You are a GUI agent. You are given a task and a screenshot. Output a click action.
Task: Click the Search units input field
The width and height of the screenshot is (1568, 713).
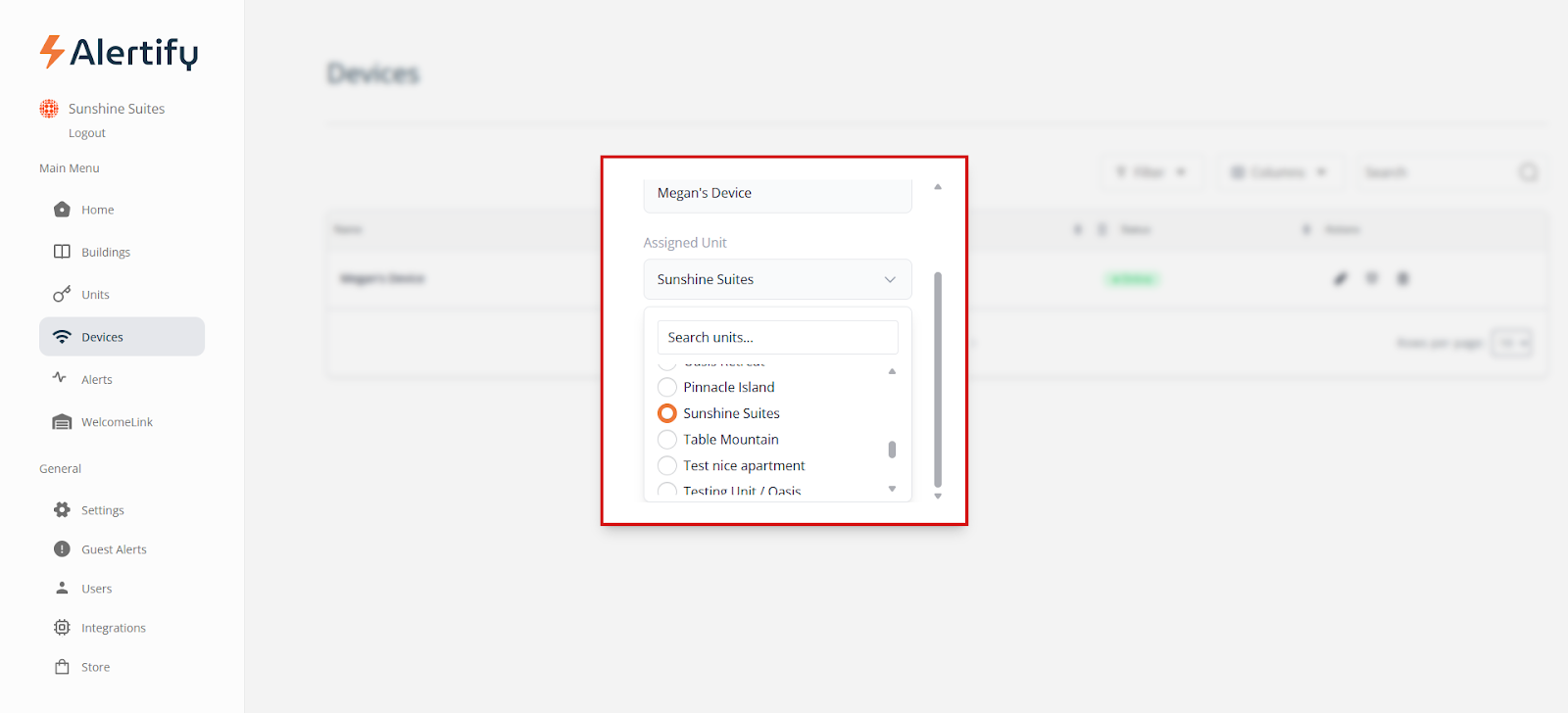pos(777,337)
